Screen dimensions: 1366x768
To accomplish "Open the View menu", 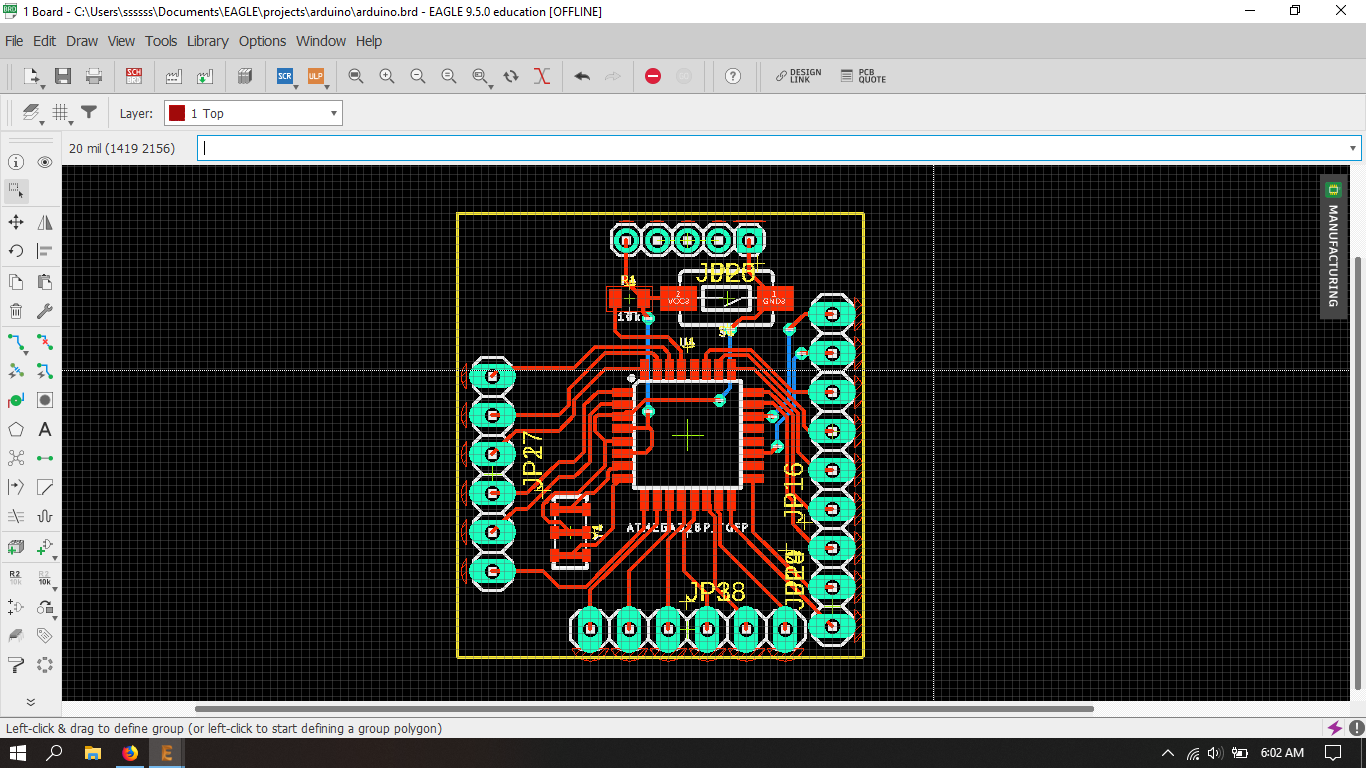I will pyautogui.click(x=121, y=41).
